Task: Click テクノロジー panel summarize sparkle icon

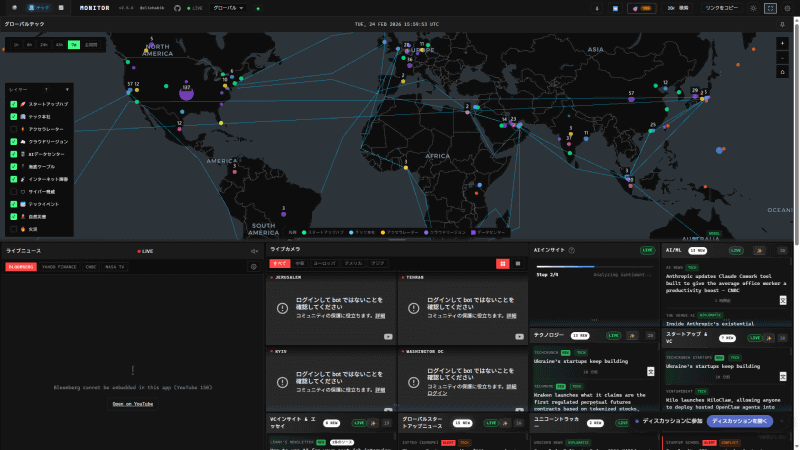Action: [632, 335]
